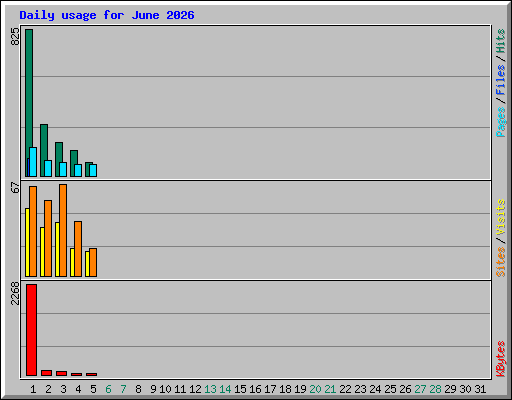Click green weekend day 20 label

pyautogui.click(x=315, y=389)
